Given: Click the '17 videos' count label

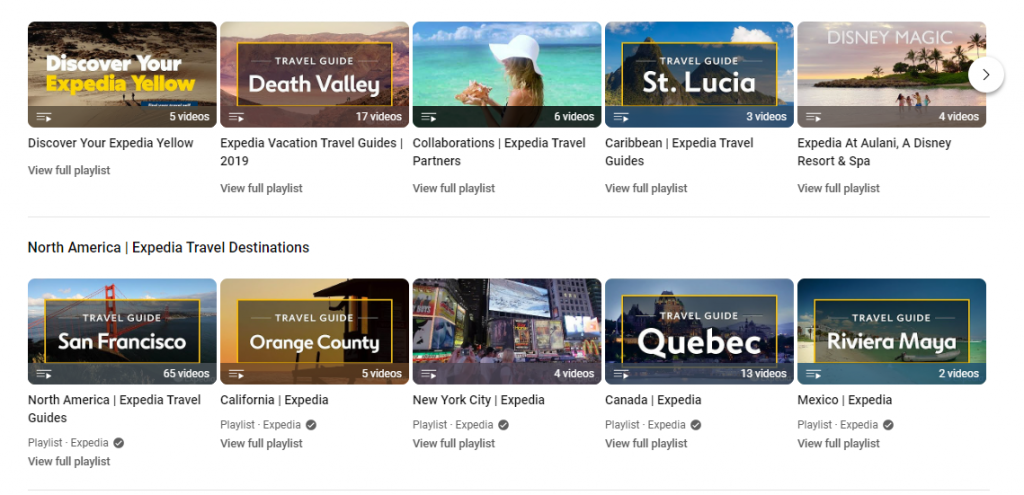Looking at the screenshot, I should point(379,117).
